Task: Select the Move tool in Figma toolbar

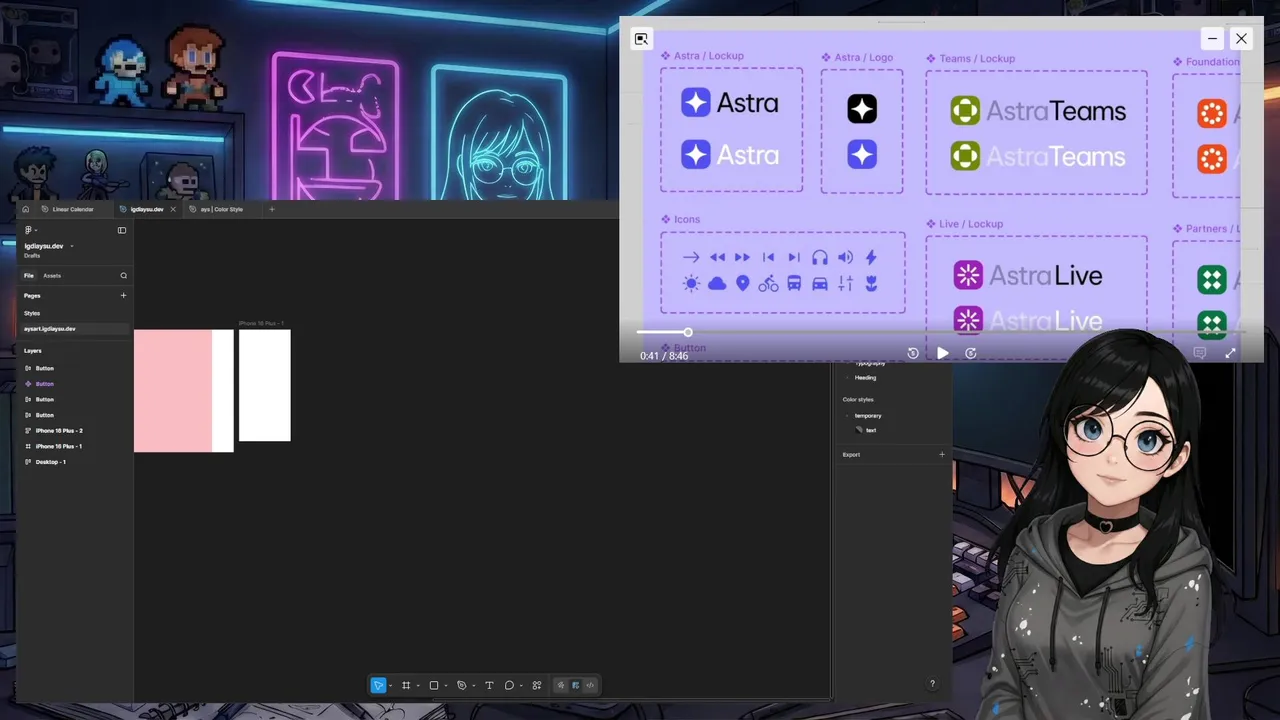Action: [378, 685]
